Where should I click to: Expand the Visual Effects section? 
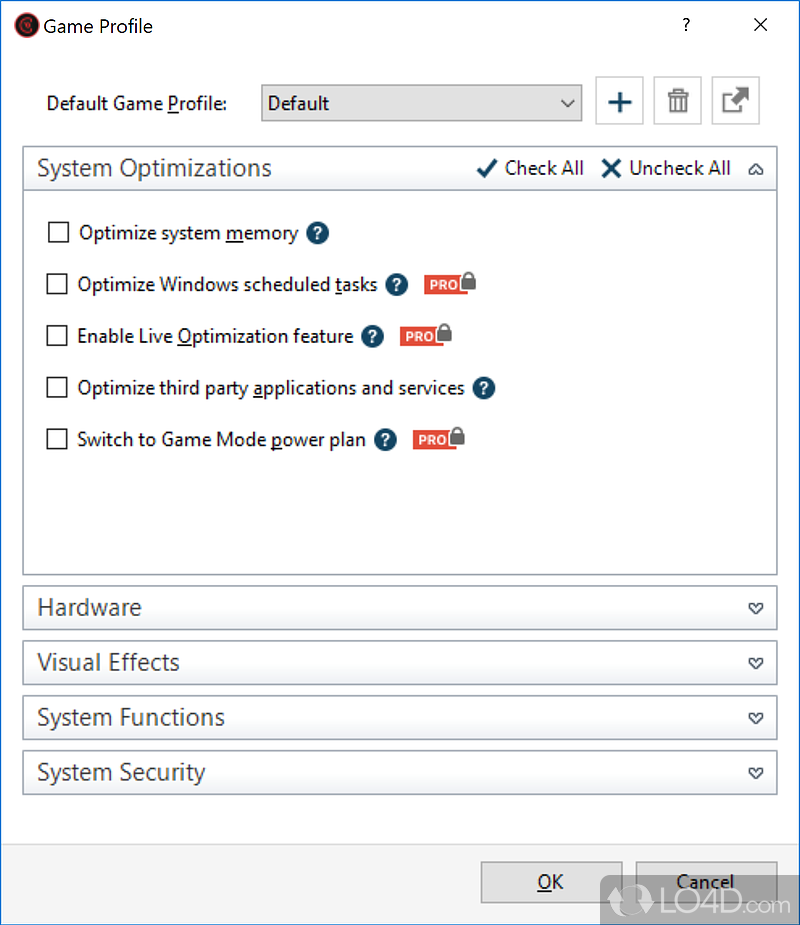[399, 663]
